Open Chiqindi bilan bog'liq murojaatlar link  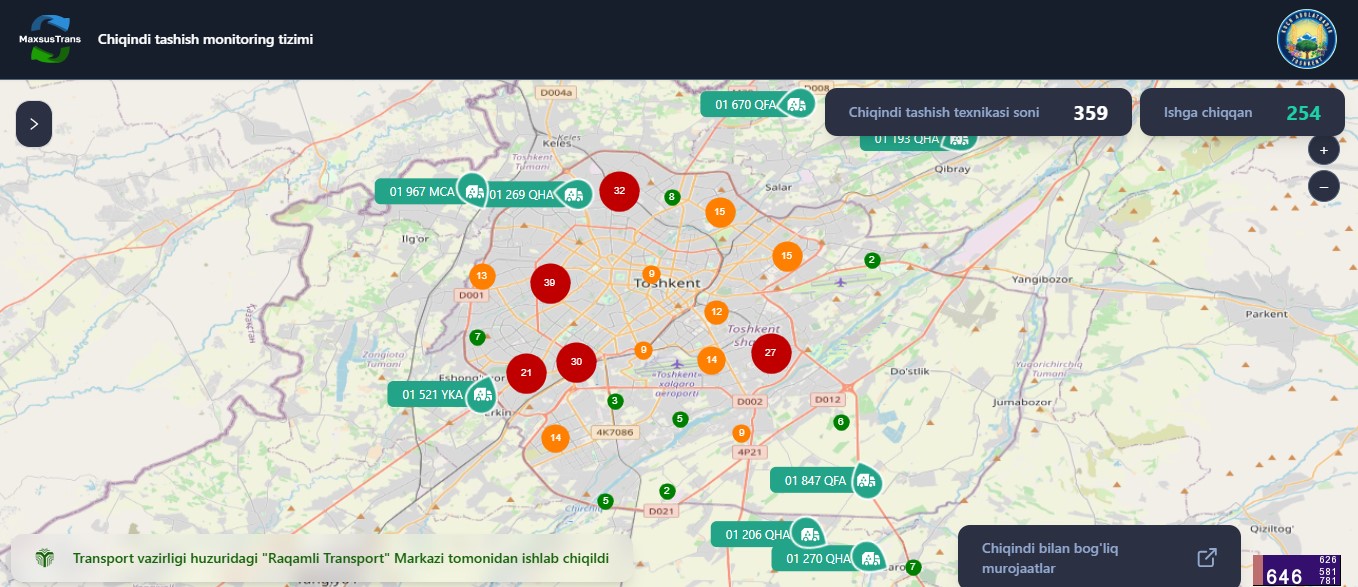[1098, 558]
